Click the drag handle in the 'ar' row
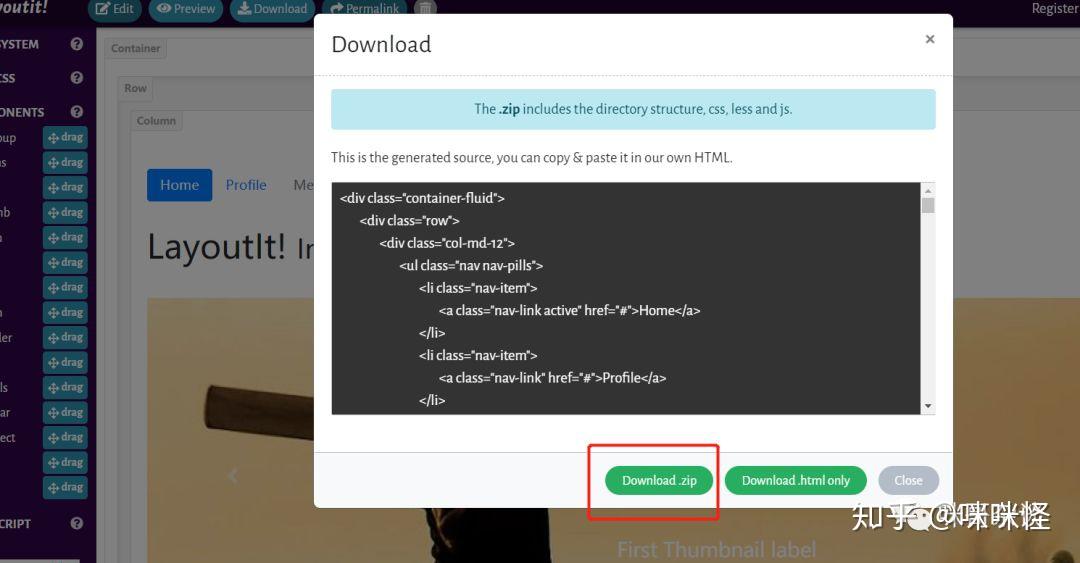Image resolution: width=1080 pixels, height=563 pixels. click(65, 412)
